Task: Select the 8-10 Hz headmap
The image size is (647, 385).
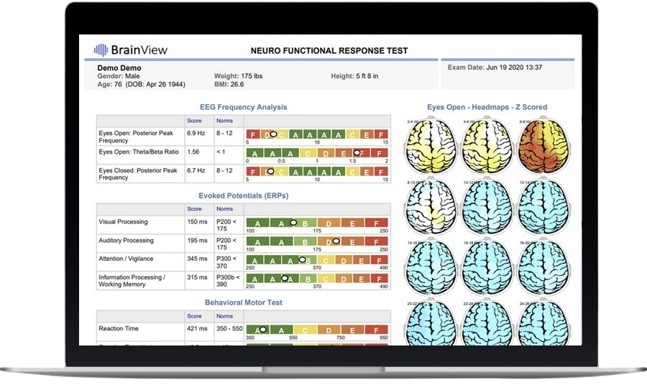Action: tap(431, 207)
